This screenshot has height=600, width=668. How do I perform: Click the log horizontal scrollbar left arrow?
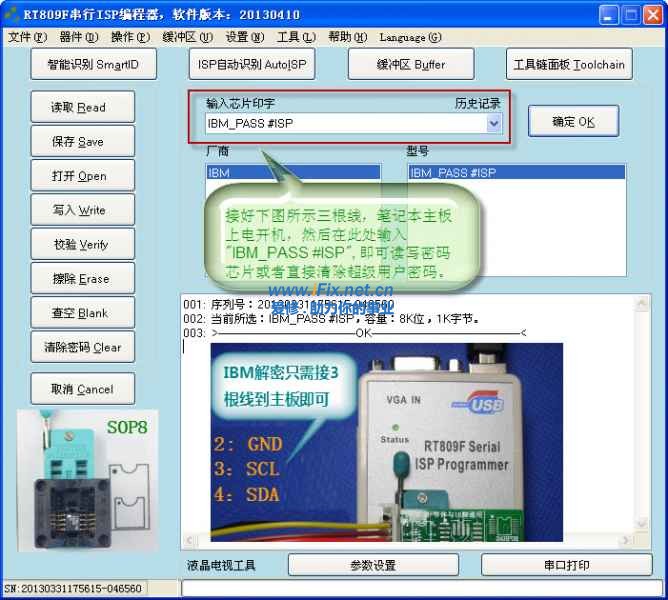tap(190, 541)
